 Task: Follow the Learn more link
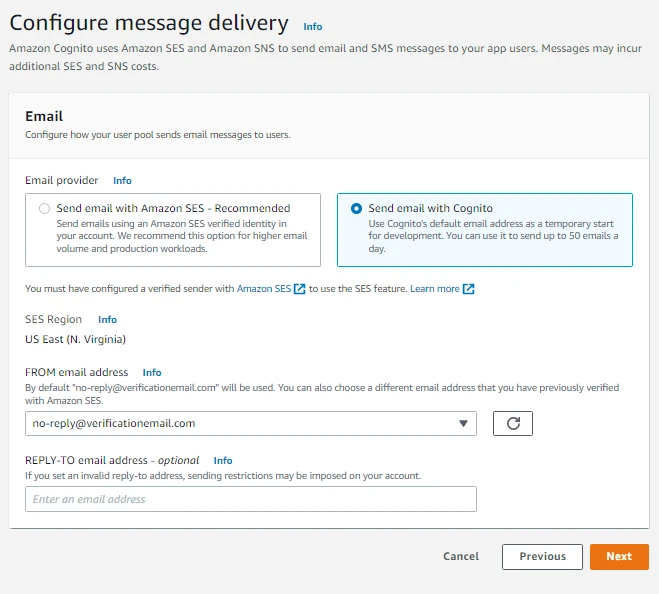[x=434, y=289]
